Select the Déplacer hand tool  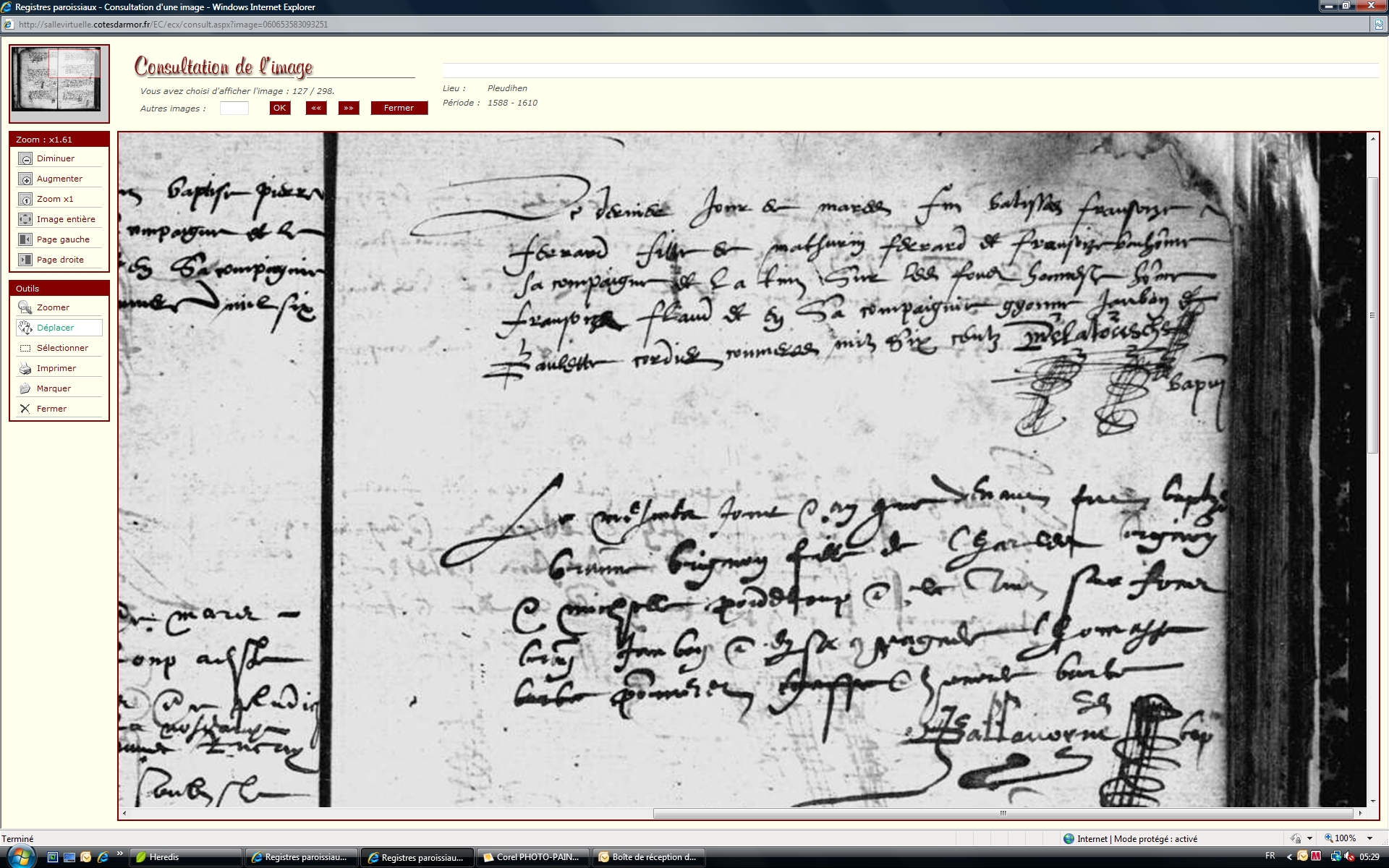pyautogui.click(x=25, y=328)
